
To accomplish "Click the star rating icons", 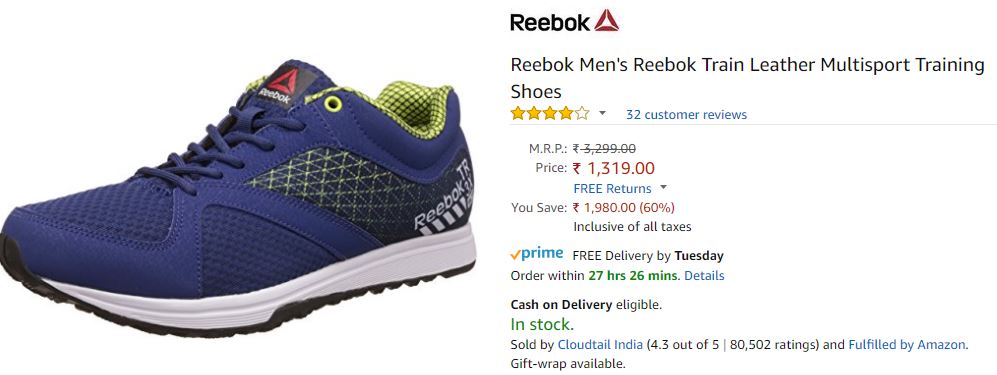I will (550, 114).
